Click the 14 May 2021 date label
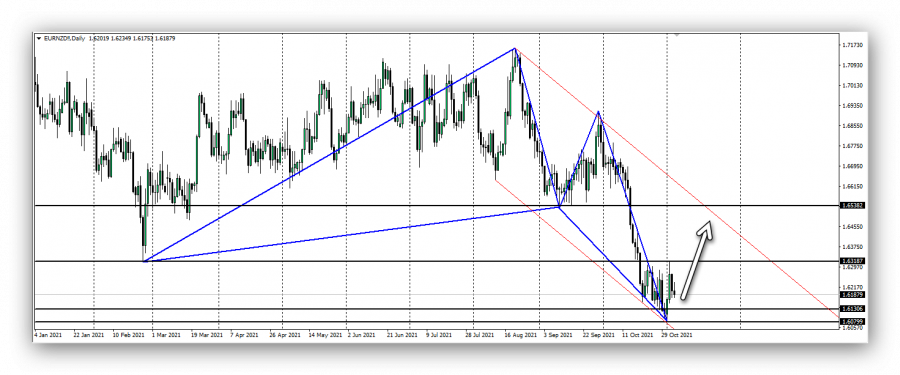 pos(324,334)
